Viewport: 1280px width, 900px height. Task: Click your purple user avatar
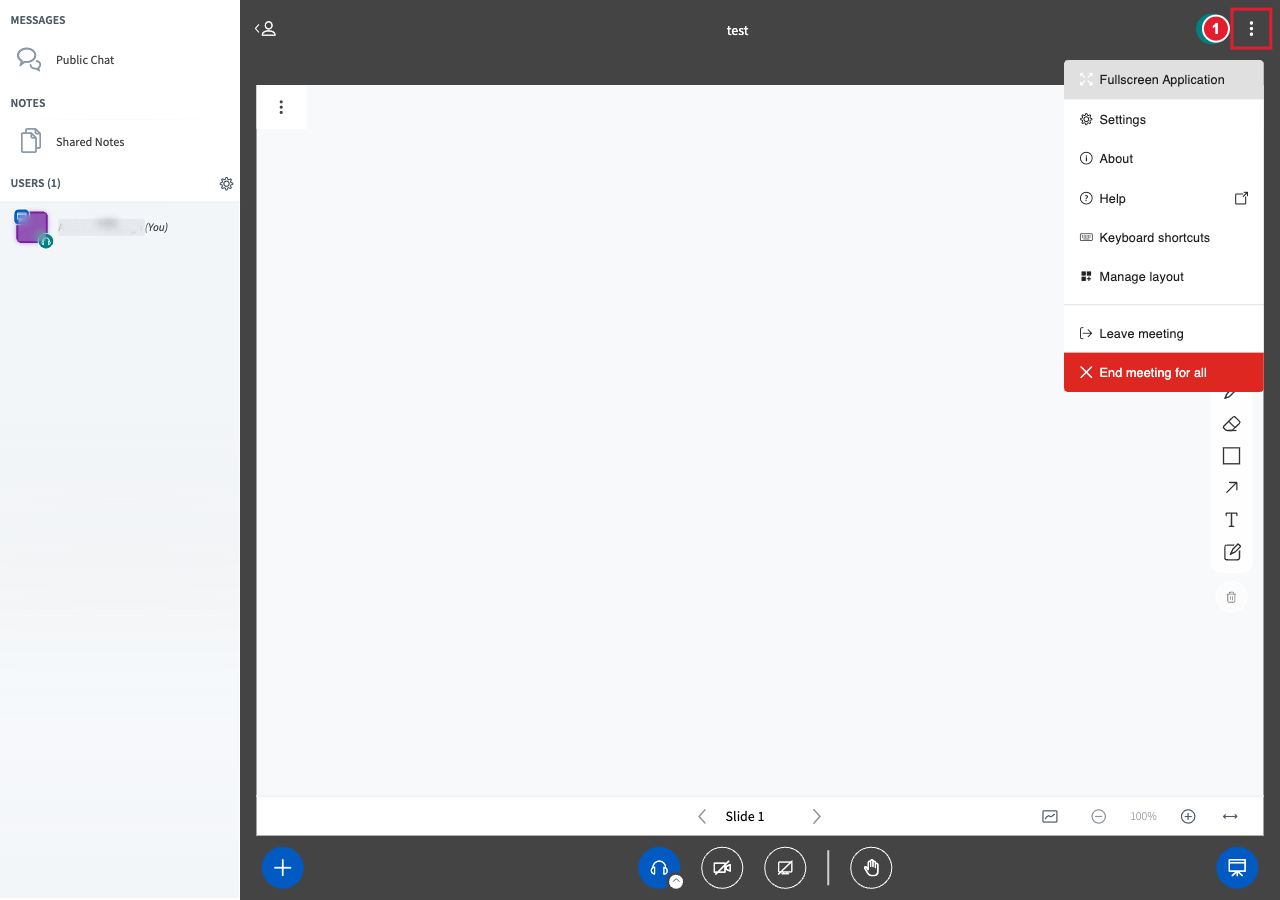coord(32,227)
